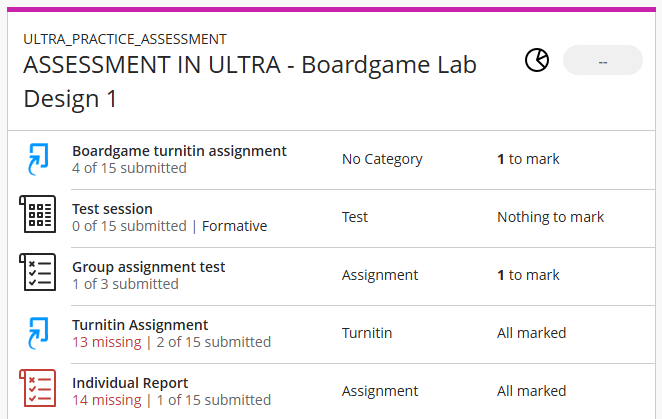Click the Group assignment test icon
The image size is (662, 419).
pyautogui.click(x=38, y=274)
